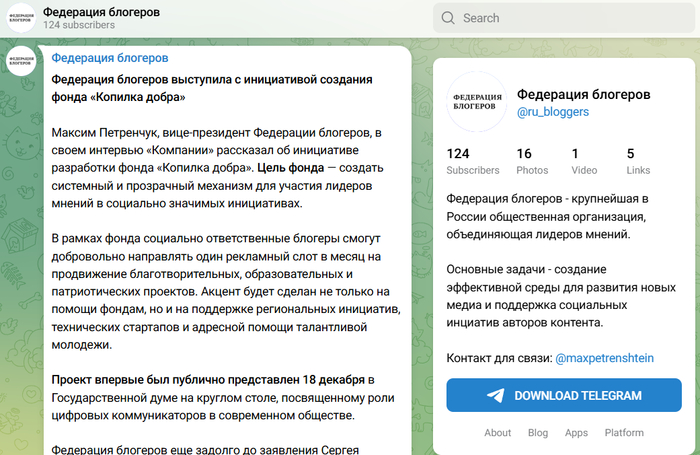Click the 124 Subscribers counter in card
Viewport: 700px width, 455px height.
[473, 162]
